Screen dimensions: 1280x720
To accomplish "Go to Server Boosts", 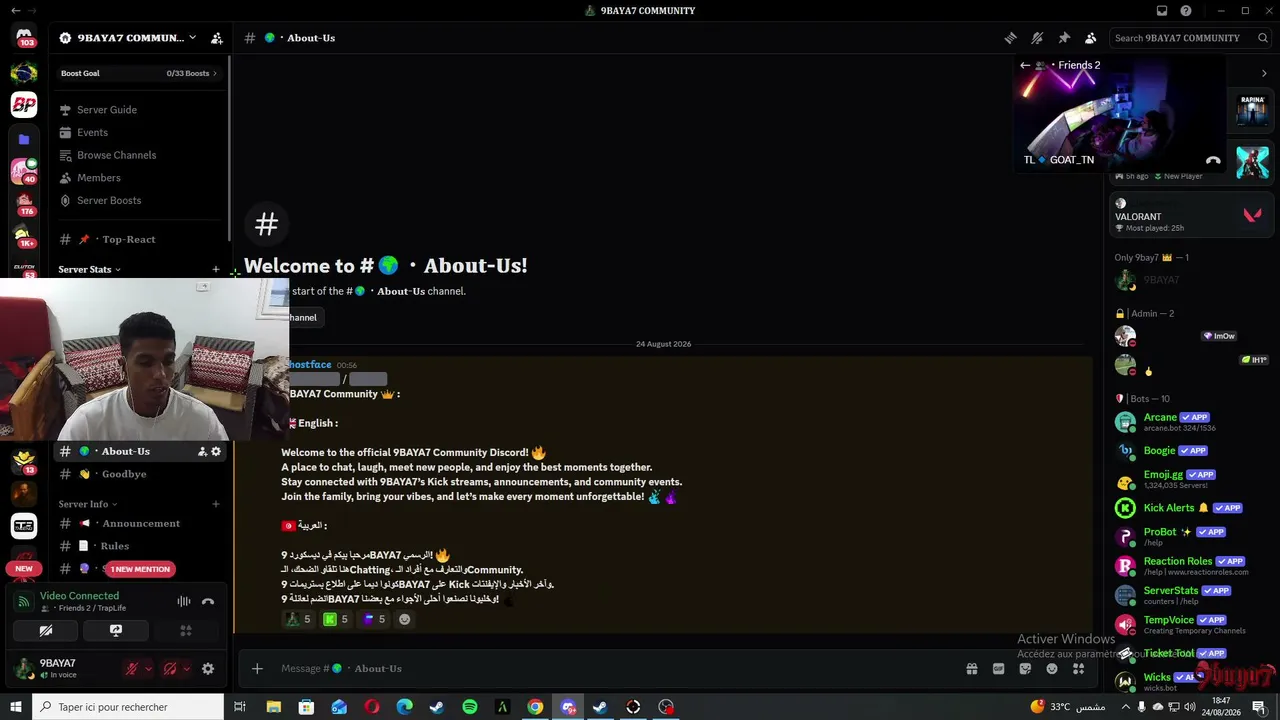I will (138, 200).
